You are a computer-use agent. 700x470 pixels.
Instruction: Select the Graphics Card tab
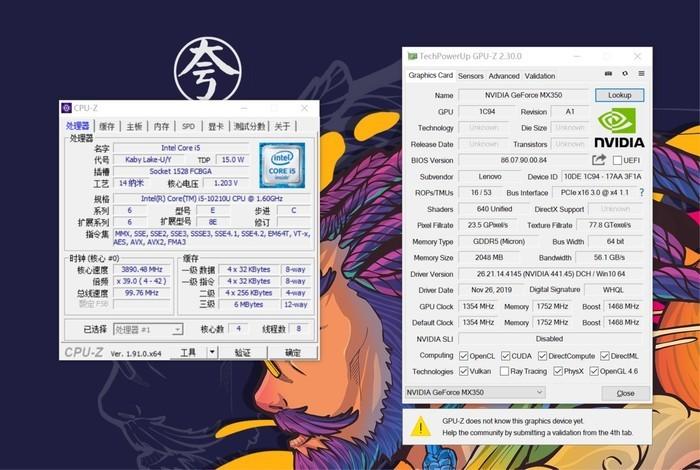click(x=430, y=75)
